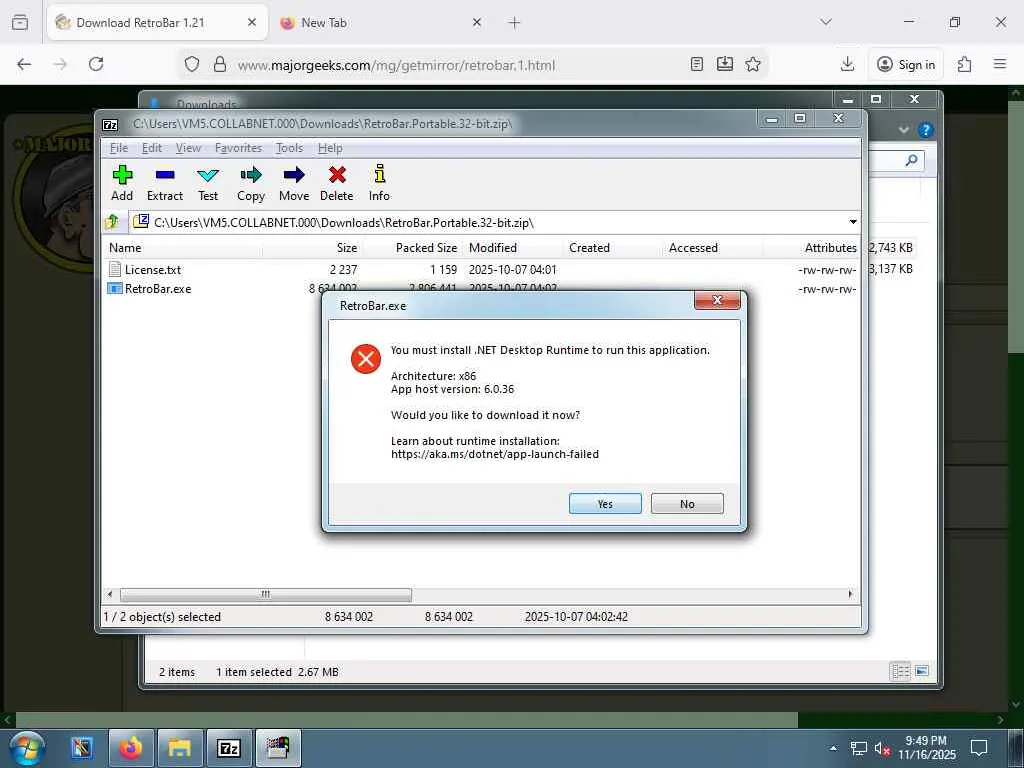Open Windows Start menu

point(27,748)
